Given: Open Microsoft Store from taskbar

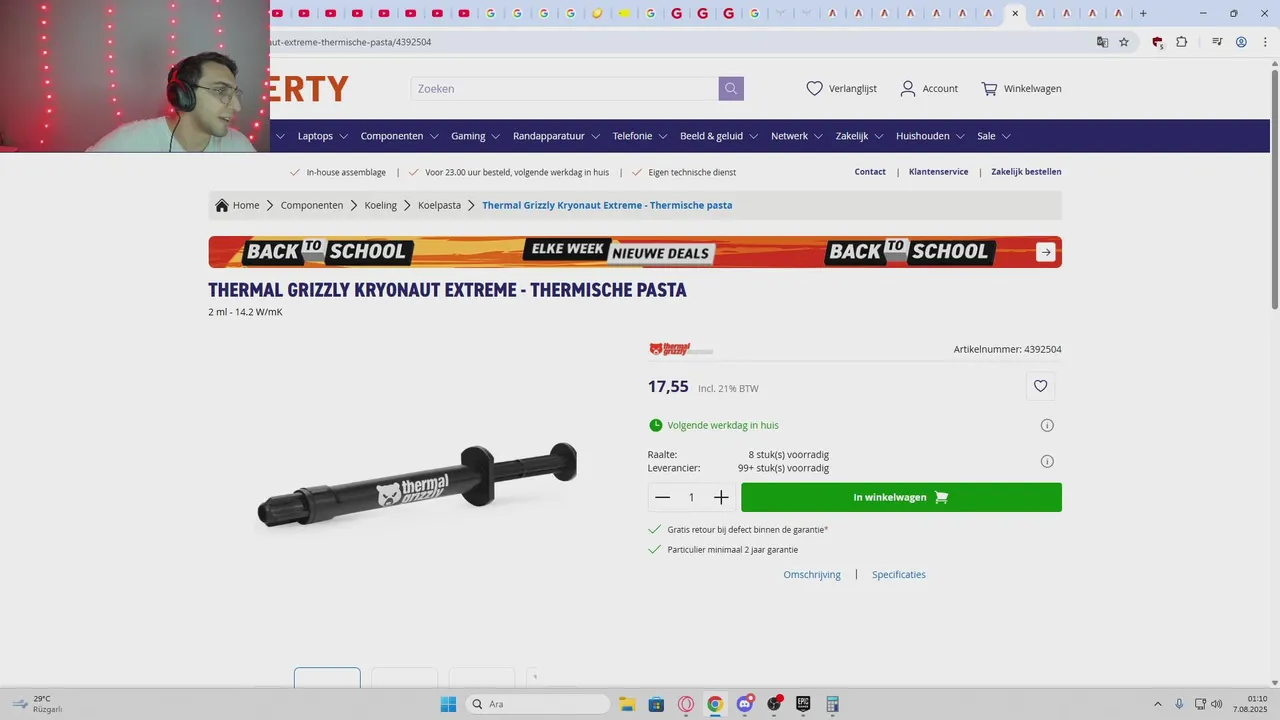Looking at the screenshot, I should pyautogui.click(x=656, y=704).
